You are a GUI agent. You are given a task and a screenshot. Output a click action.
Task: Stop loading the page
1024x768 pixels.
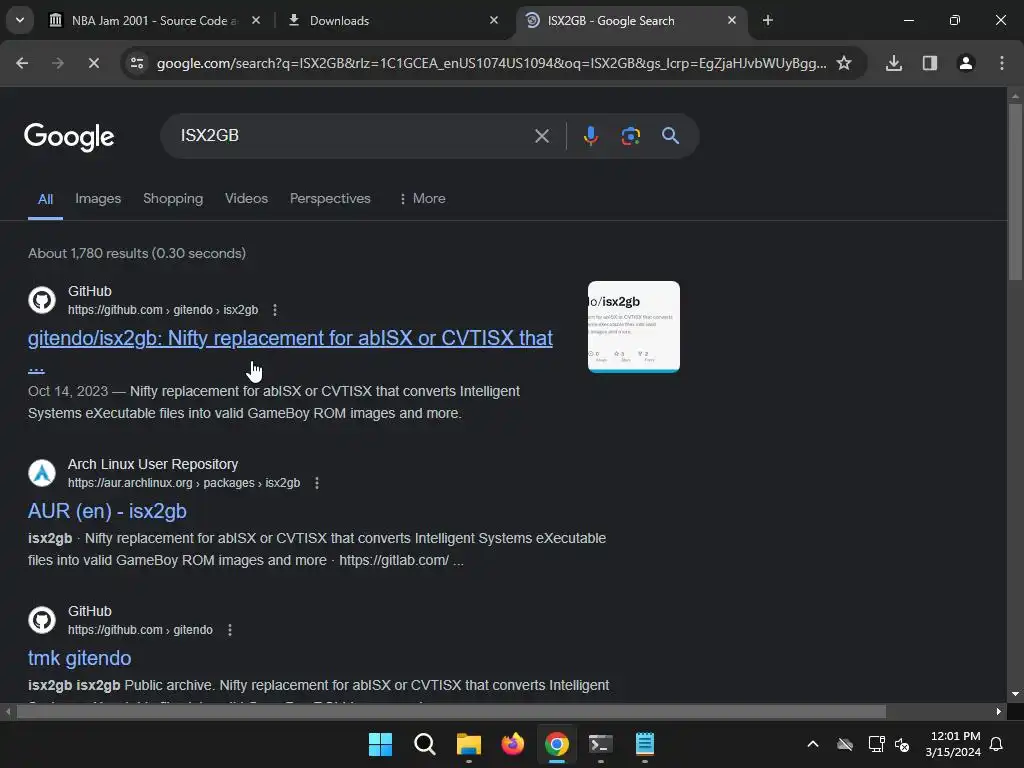click(94, 63)
